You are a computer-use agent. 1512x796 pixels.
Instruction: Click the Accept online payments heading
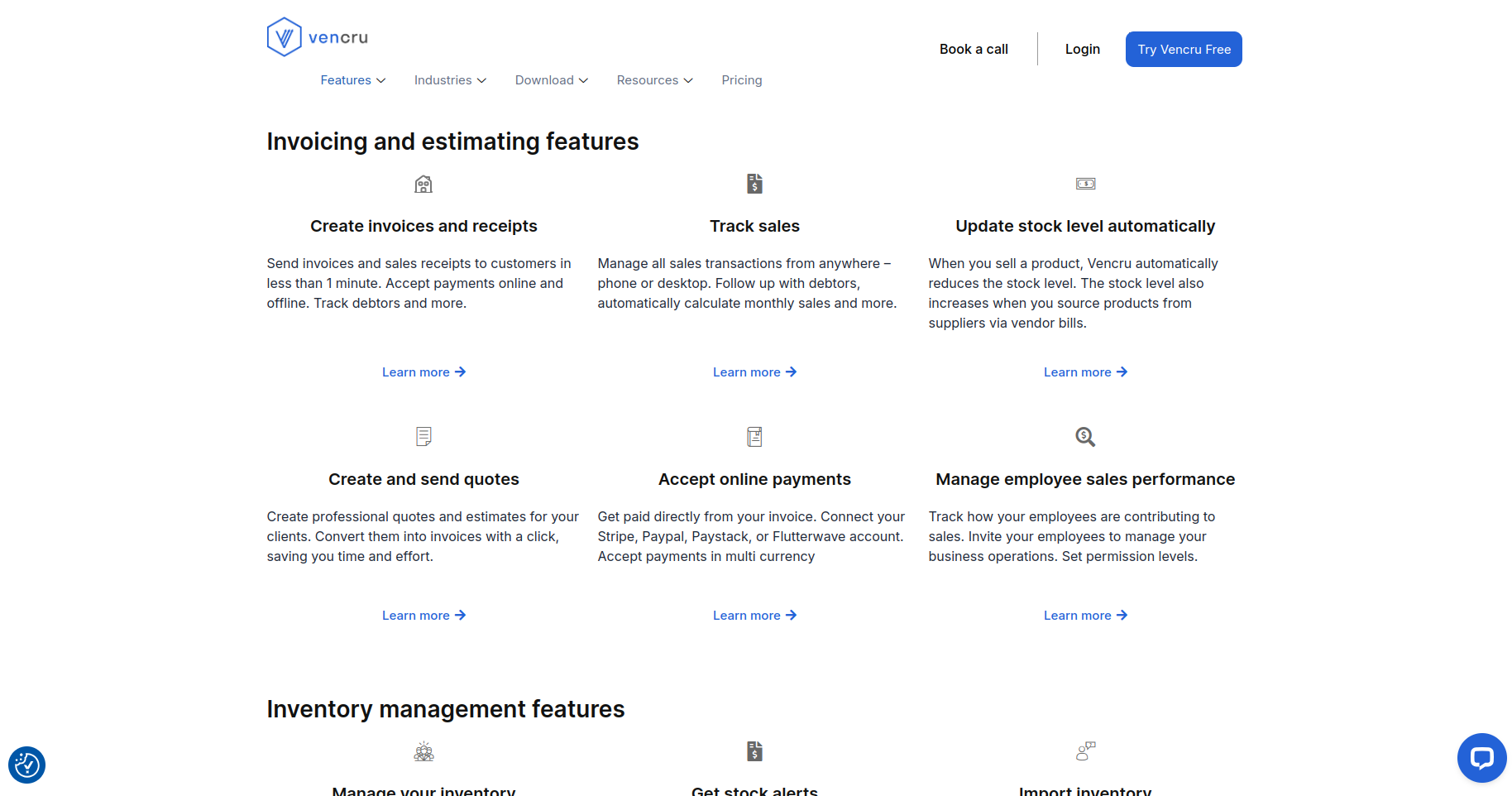pyautogui.click(x=754, y=479)
